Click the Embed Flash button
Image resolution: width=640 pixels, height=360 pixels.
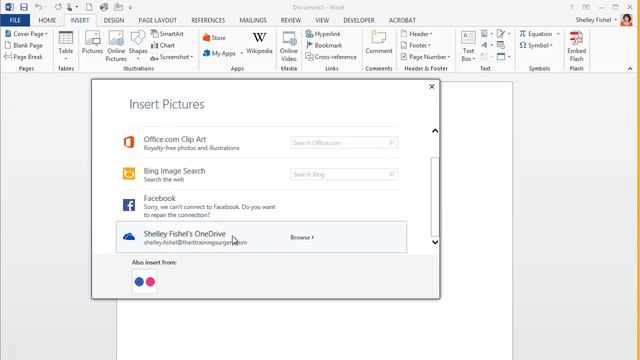(x=576, y=46)
